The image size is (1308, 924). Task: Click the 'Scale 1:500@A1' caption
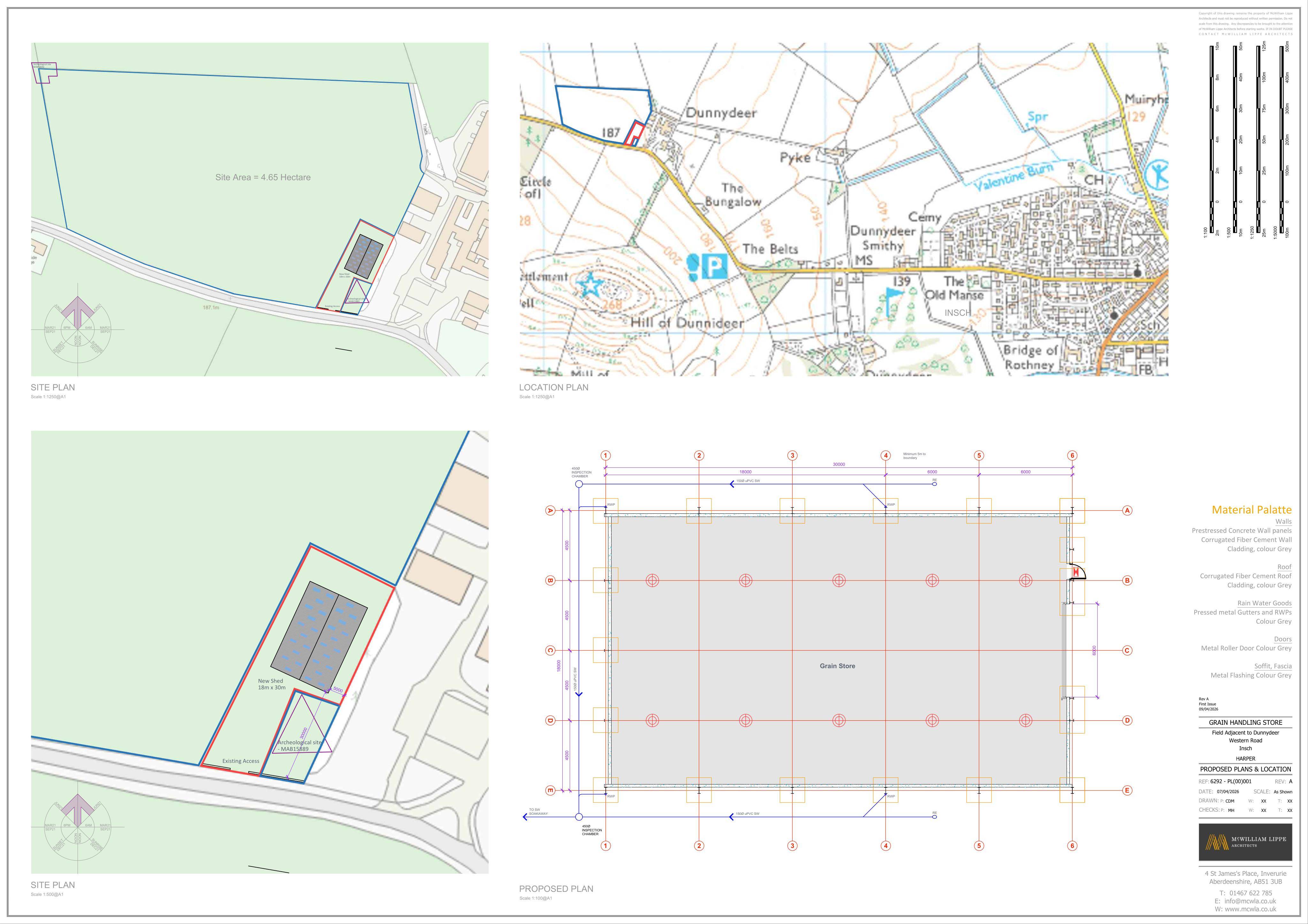coord(47,894)
